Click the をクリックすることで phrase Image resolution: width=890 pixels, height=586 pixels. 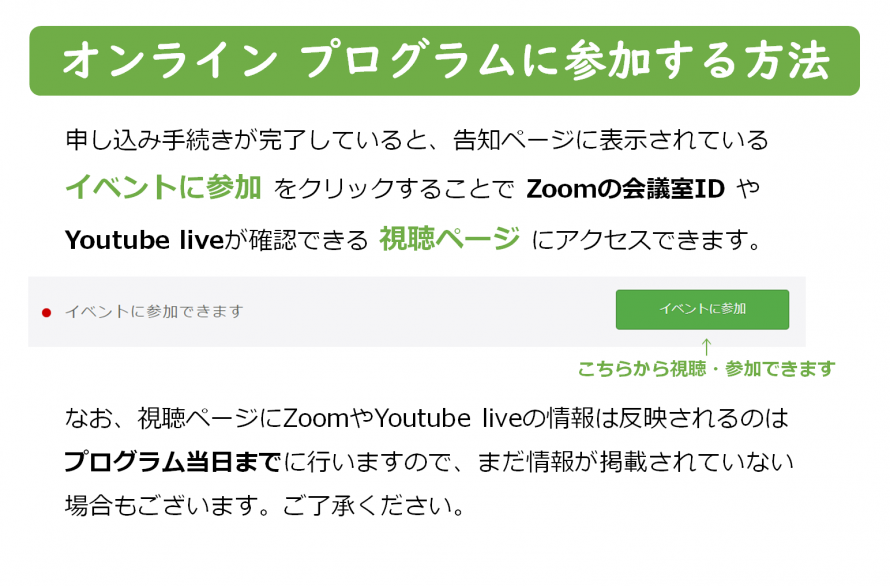(x=394, y=189)
